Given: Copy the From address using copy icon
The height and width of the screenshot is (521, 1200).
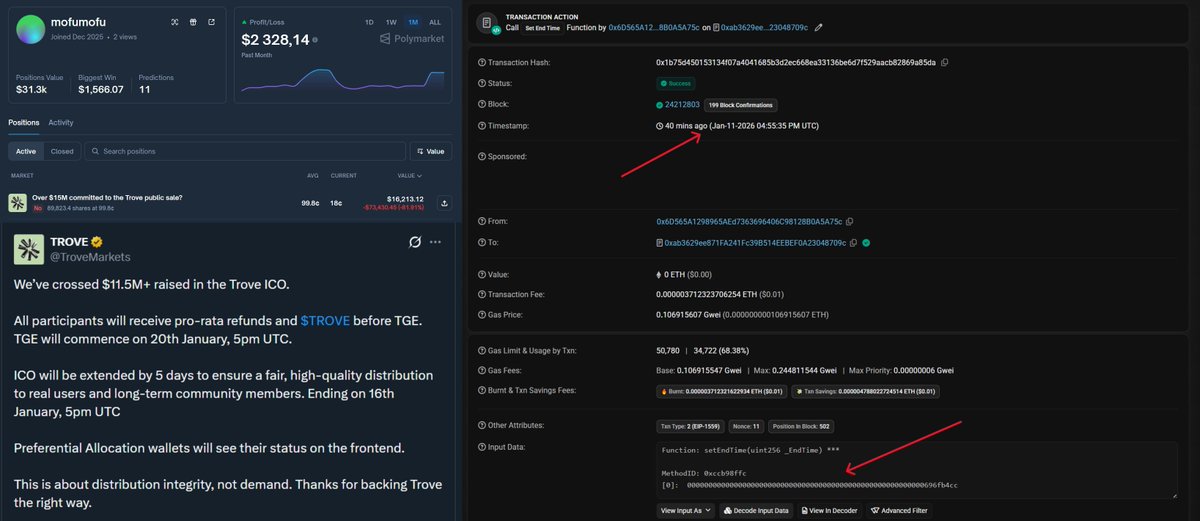Looking at the screenshot, I should click(850, 221).
